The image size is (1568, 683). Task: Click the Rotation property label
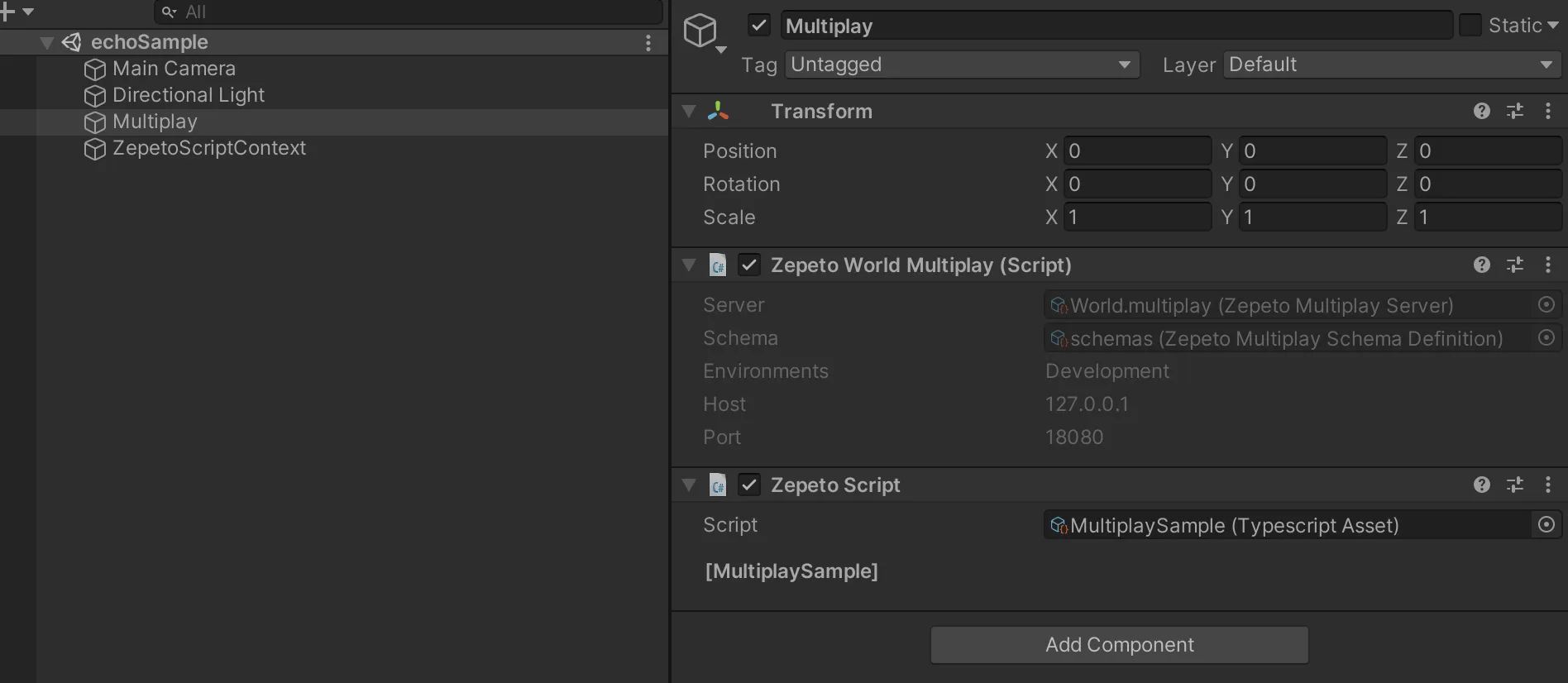tap(742, 184)
